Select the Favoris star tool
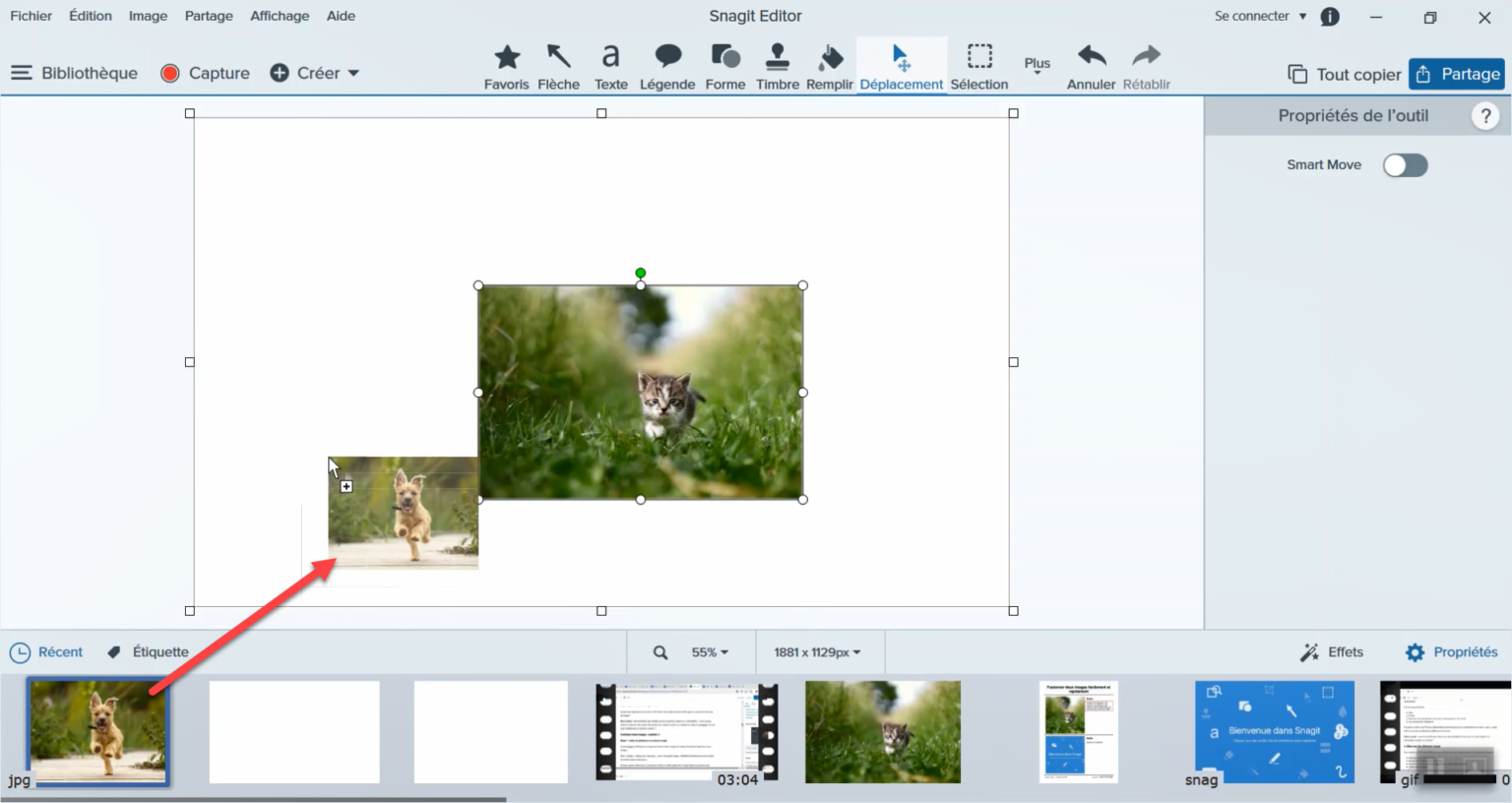 coord(507,67)
